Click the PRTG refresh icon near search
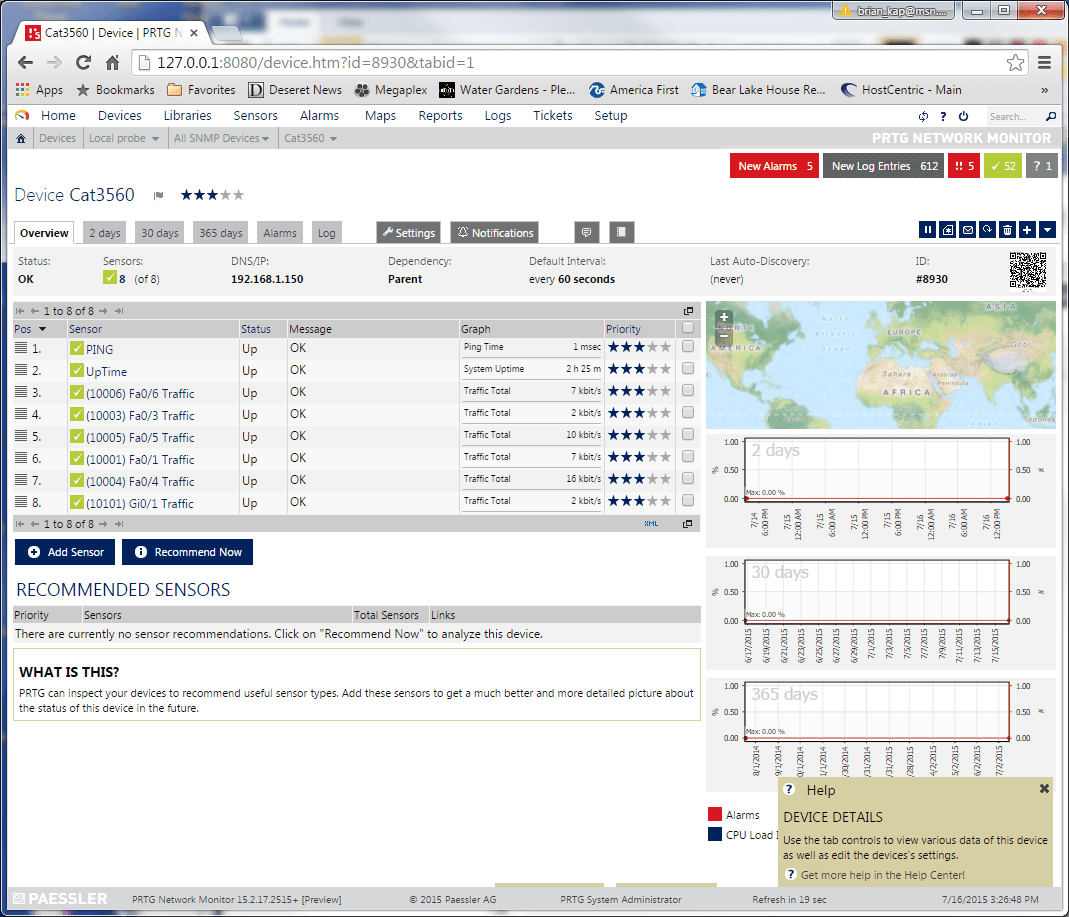Screen dimensions: 1069x917 923,117
